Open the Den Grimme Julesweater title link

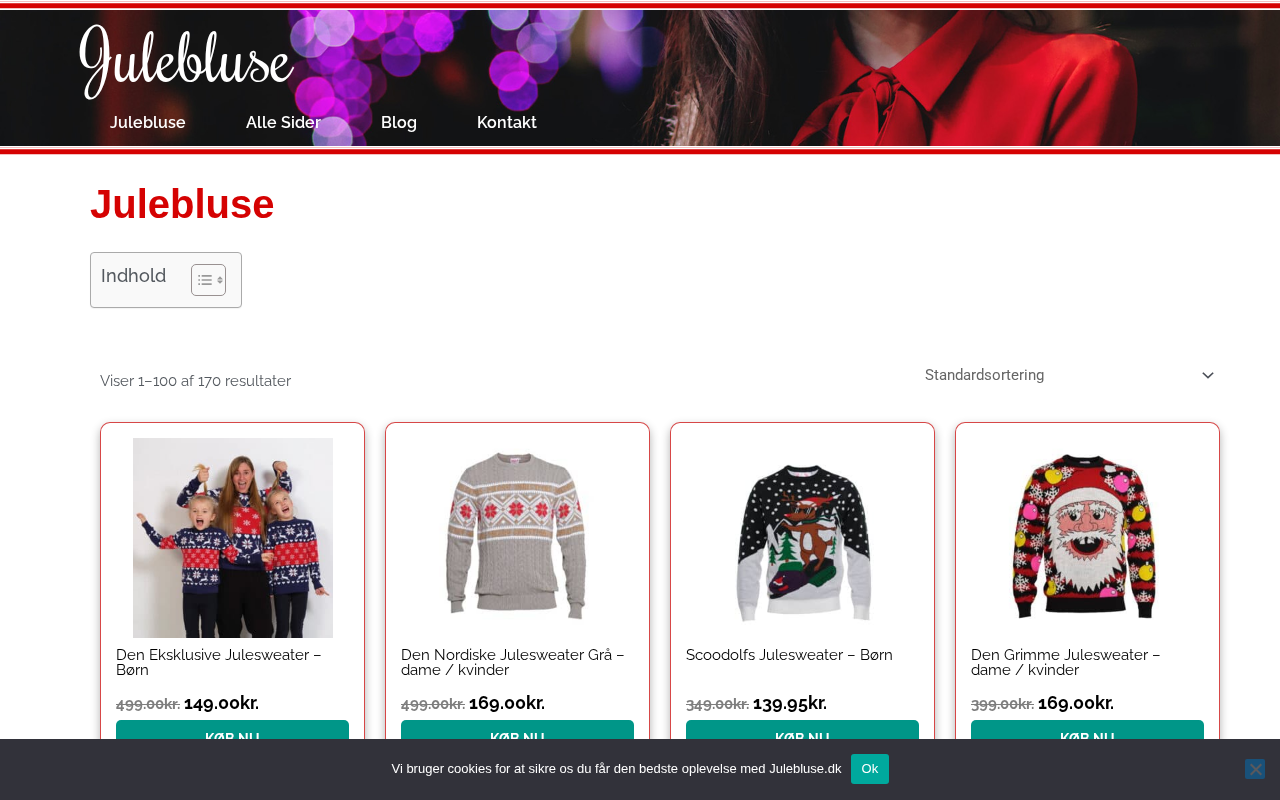tap(1066, 662)
